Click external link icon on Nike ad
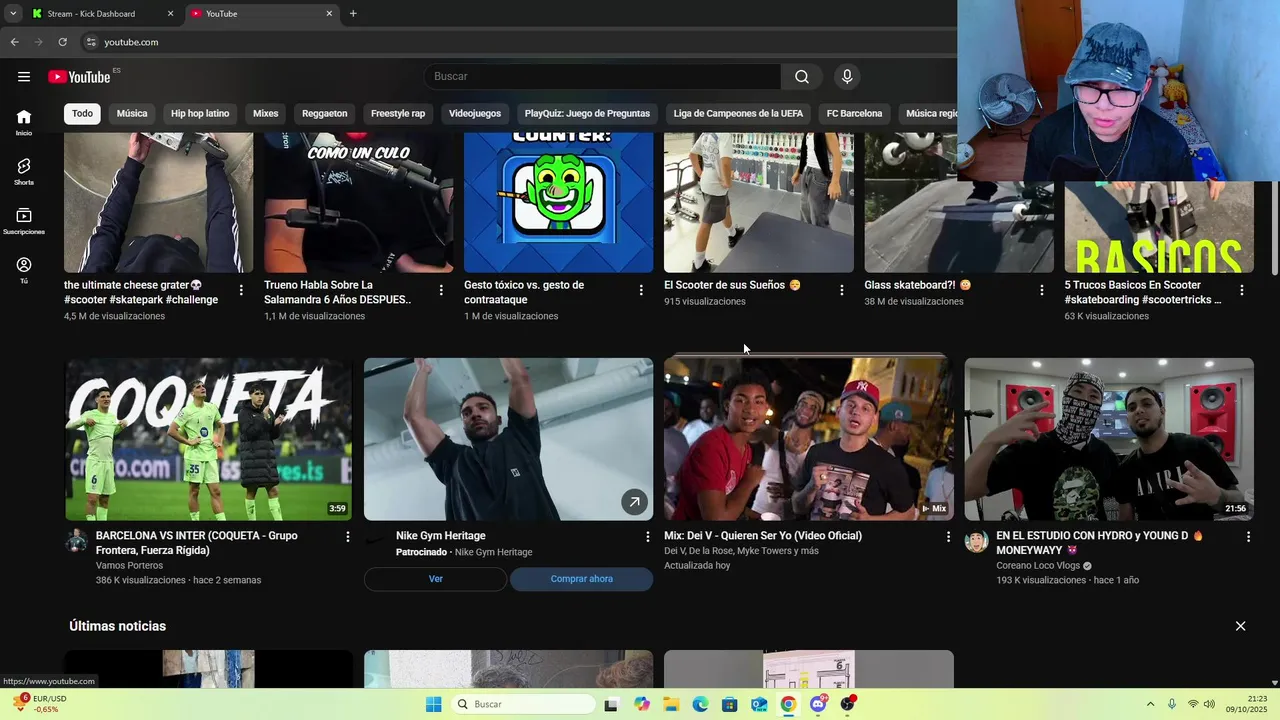The image size is (1280, 720). click(634, 502)
